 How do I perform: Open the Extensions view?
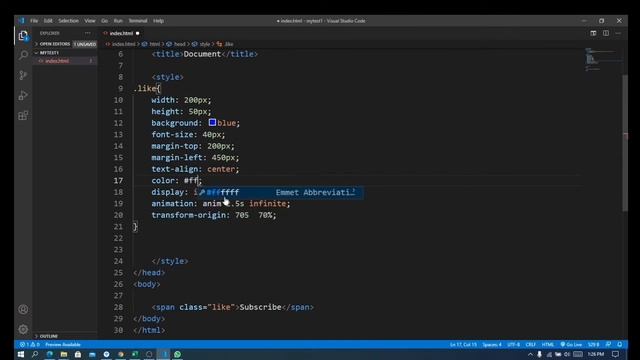pos(23,116)
